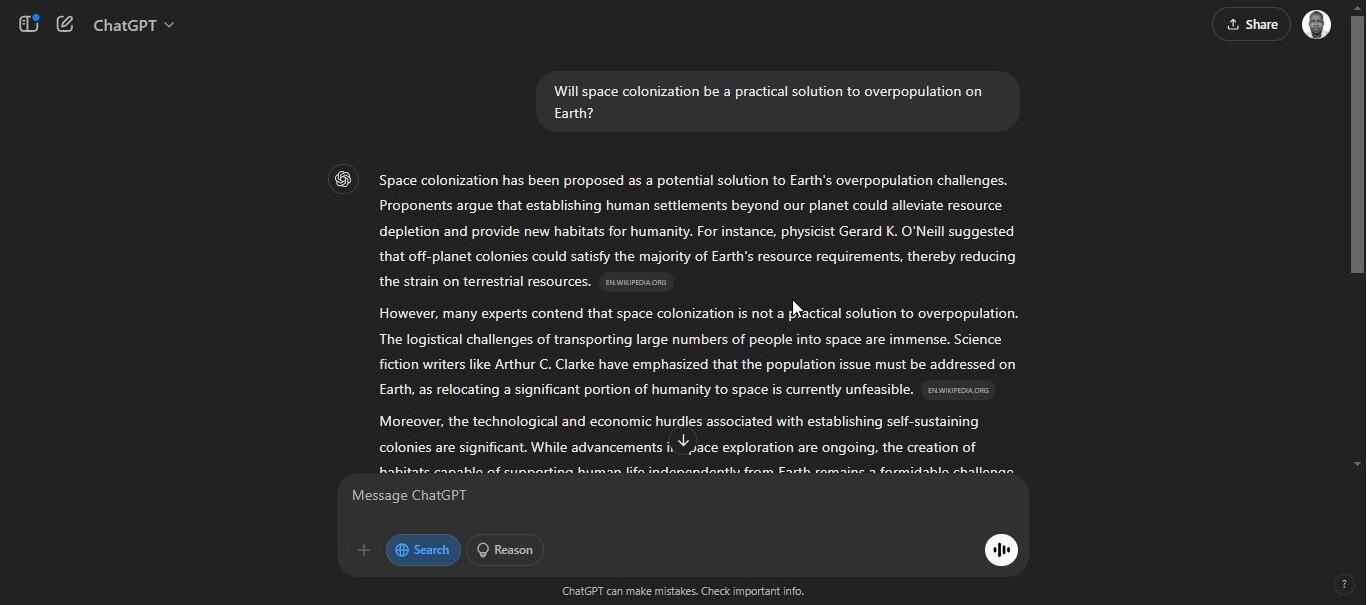
Task: Toggle the Search web option
Action: tap(423, 550)
